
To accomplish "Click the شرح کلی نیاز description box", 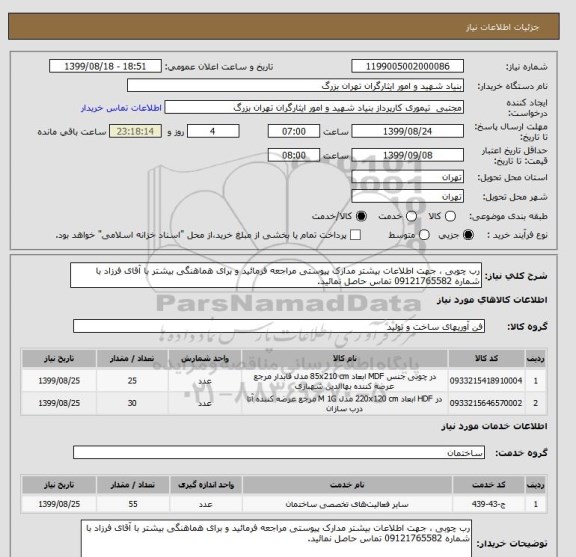I will pos(276,276).
